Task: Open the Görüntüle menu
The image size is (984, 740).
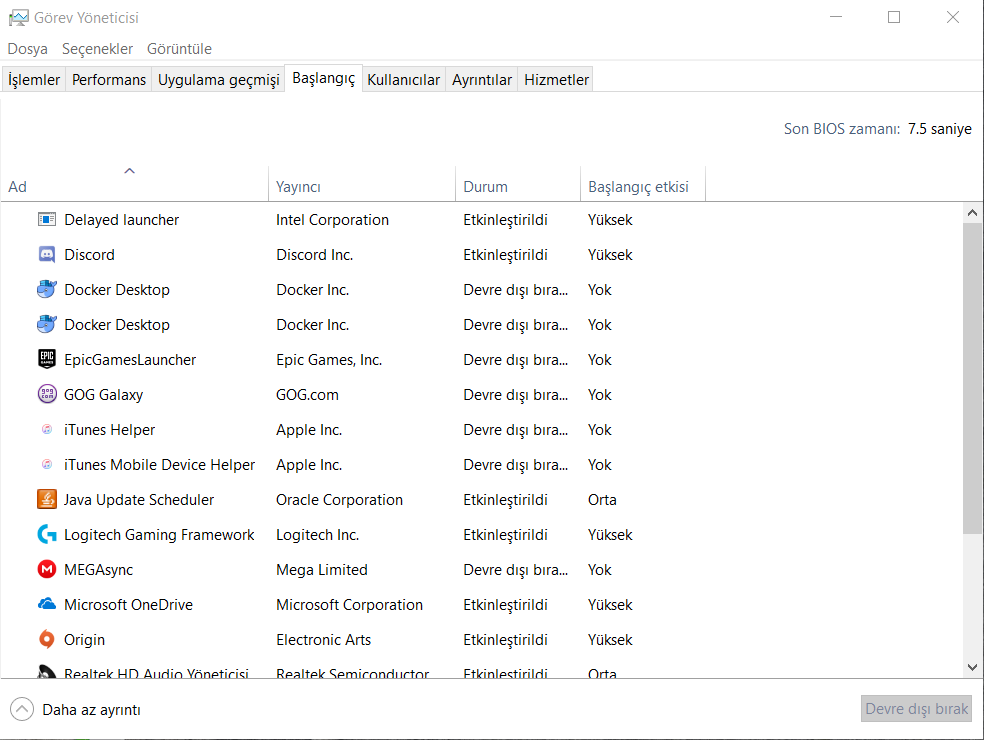Action: click(179, 49)
